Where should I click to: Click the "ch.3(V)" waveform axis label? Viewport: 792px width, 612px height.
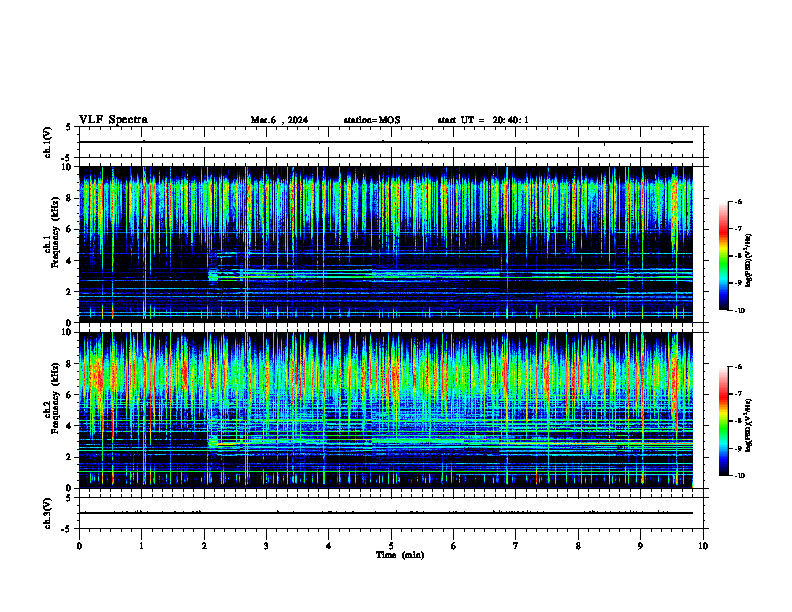(47, 513)
